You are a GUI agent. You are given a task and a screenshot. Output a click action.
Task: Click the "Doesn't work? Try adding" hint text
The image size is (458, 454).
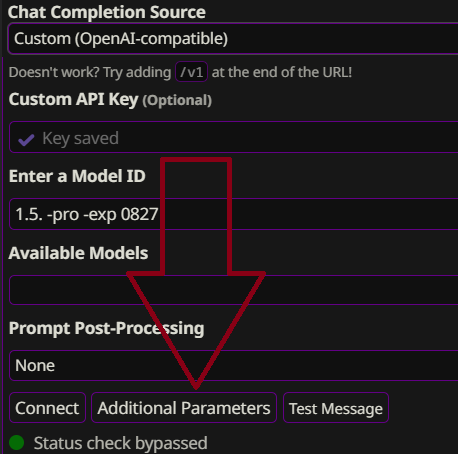[x=90, y=72]
